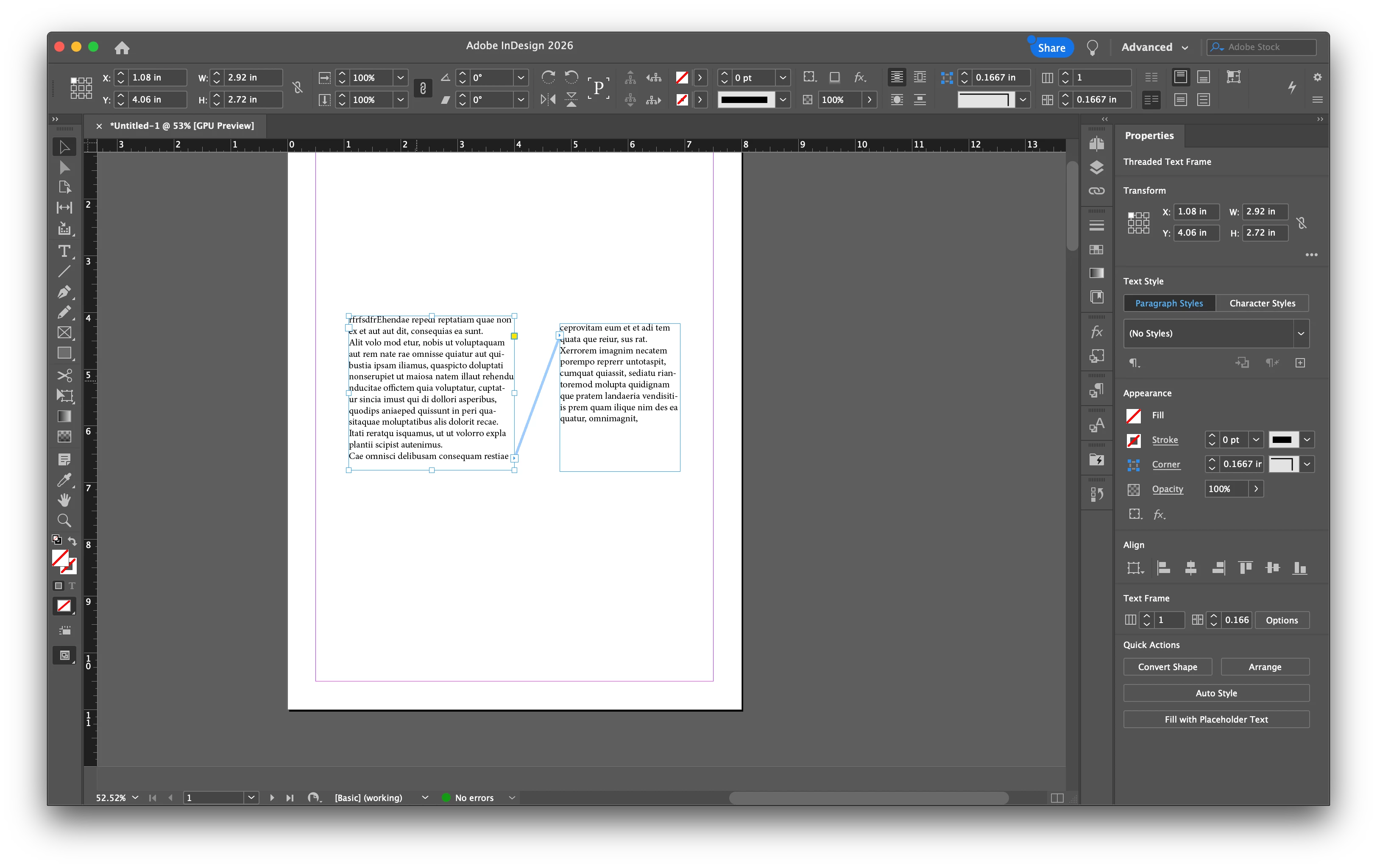Open the zoom level dropdown in status bar
This screenshot has height=868, width=1377.
pyautogui.click(x=136, y=797)
